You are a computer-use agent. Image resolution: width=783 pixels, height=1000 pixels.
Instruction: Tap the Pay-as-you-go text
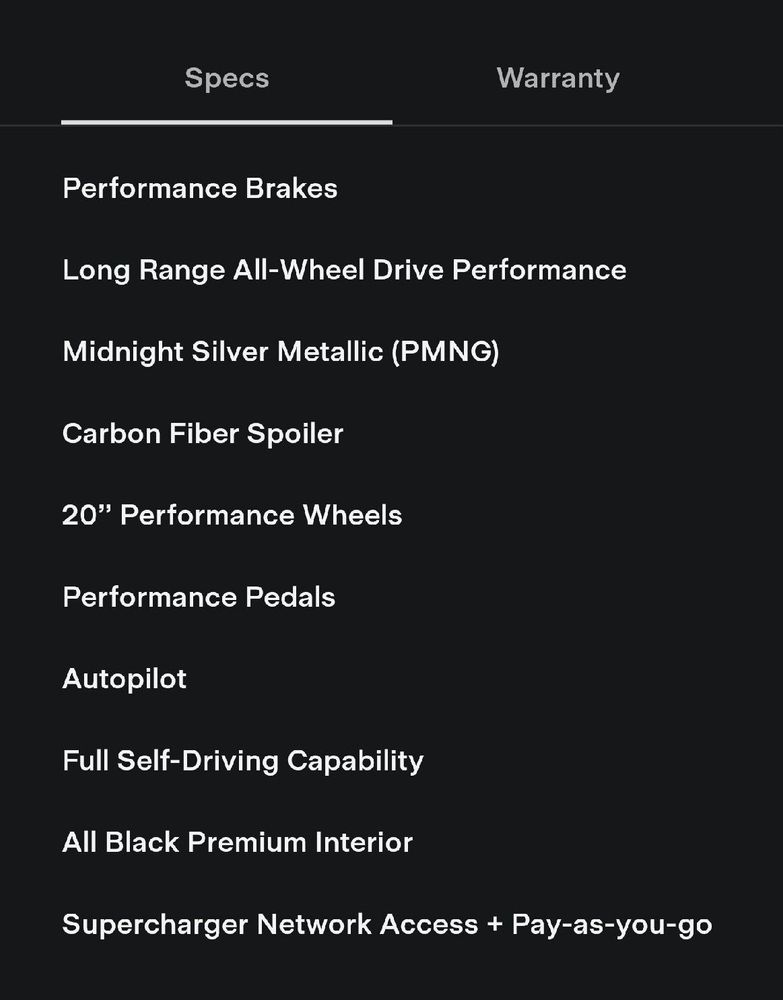pos(612,925)
